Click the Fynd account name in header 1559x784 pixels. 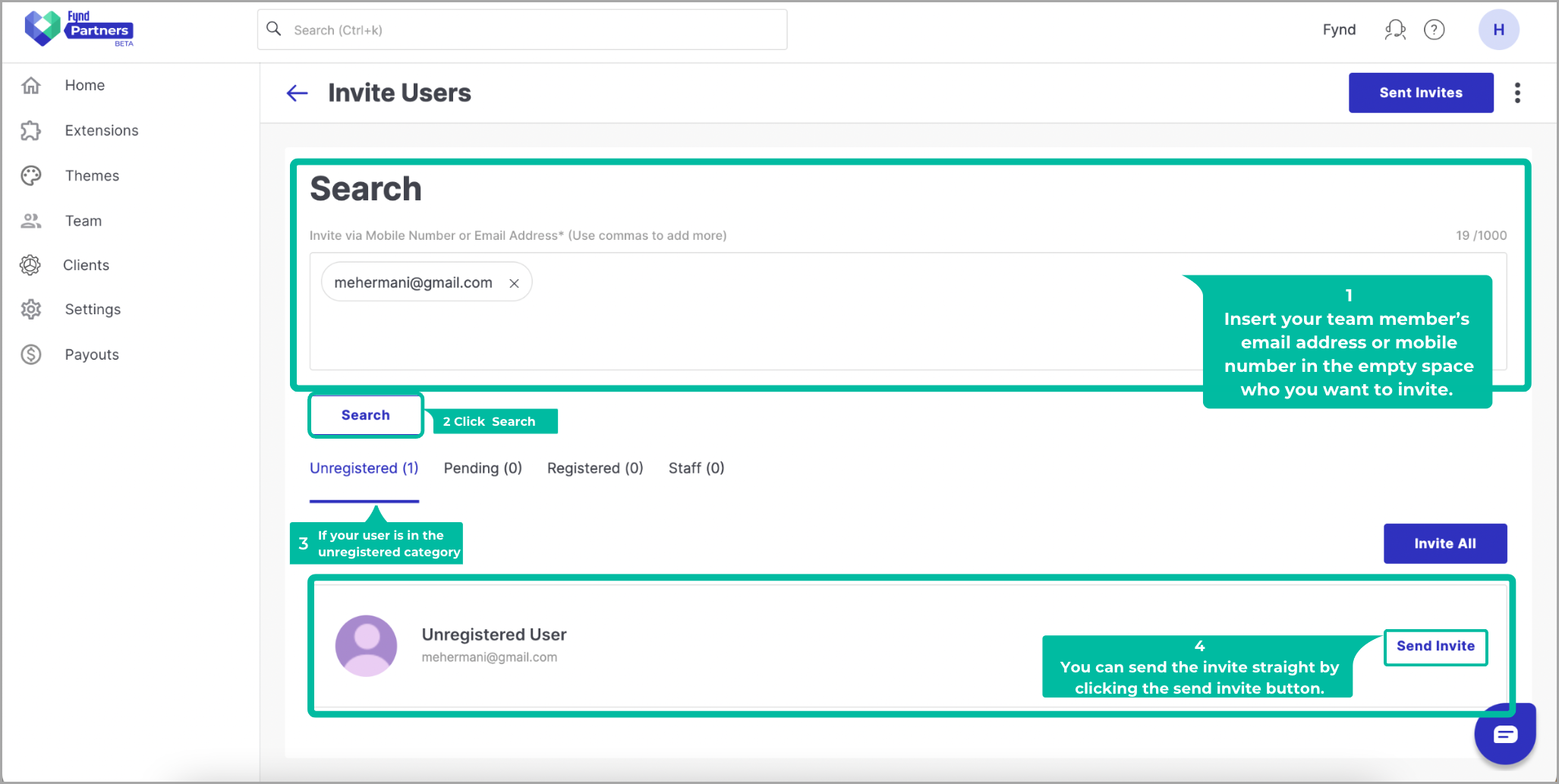coord(1339,30)
